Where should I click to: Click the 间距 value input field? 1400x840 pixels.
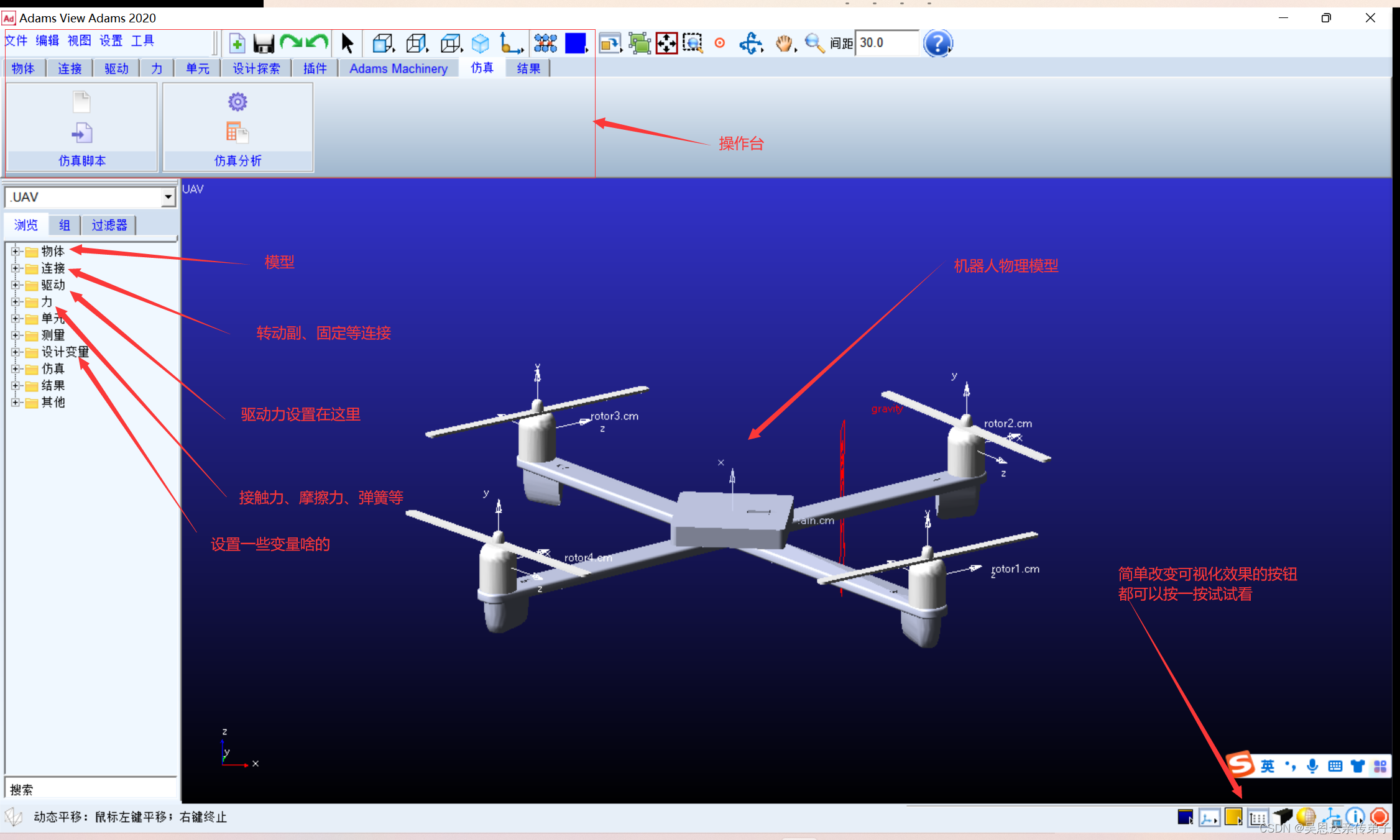(887, 43)
